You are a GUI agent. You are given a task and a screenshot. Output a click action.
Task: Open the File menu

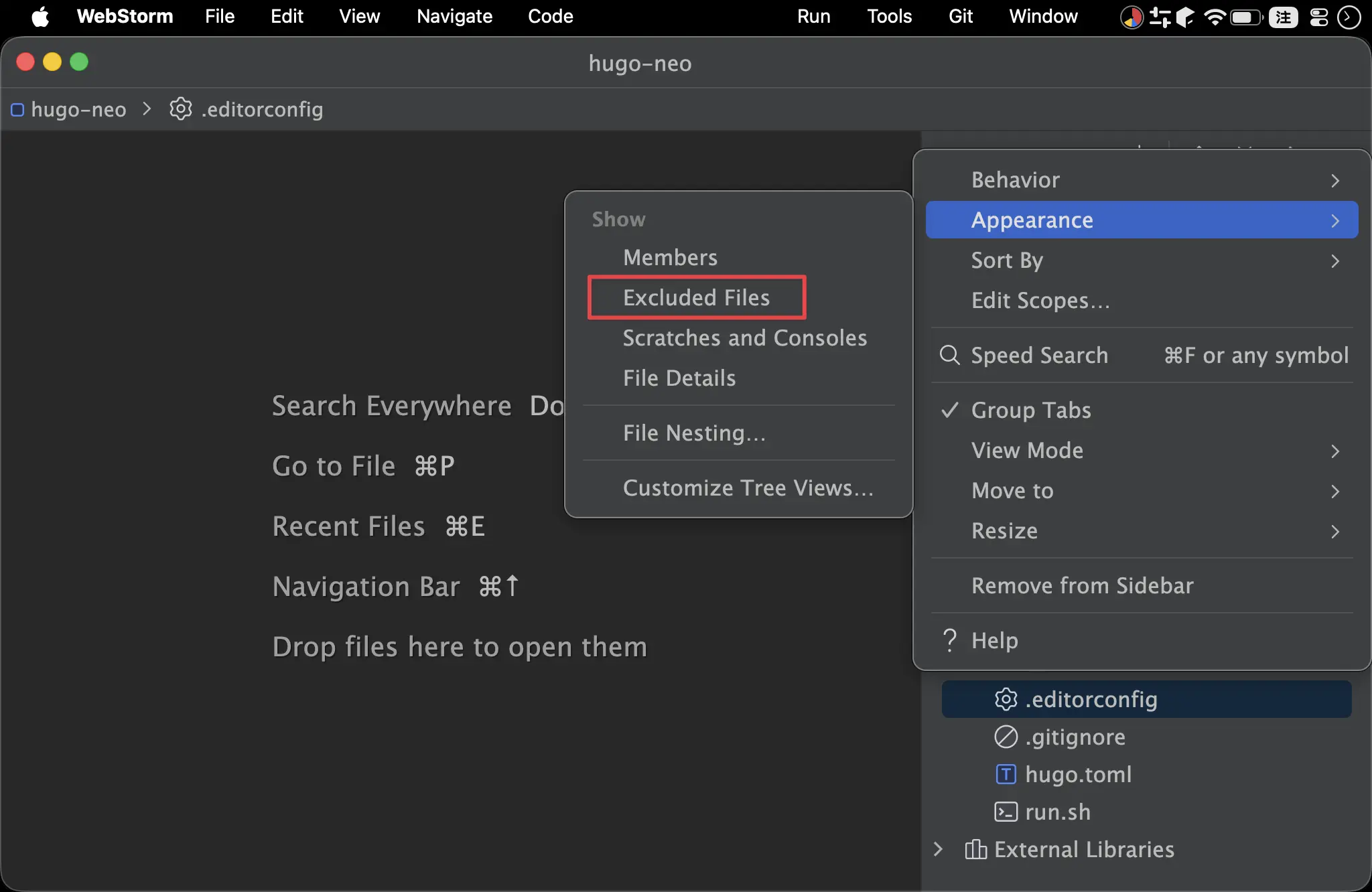[220, 16]
